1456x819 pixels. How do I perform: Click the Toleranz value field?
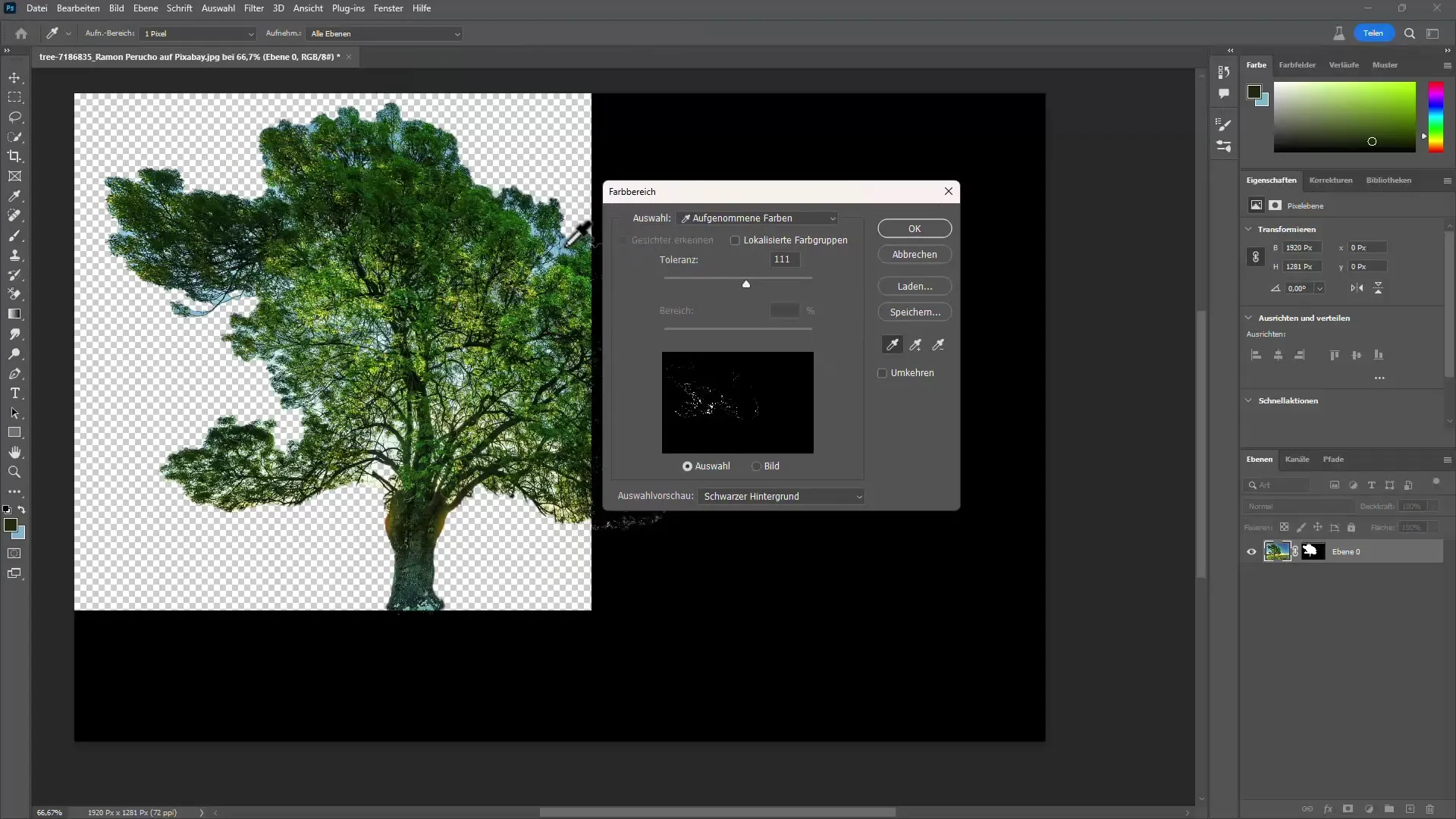point(785,259)
